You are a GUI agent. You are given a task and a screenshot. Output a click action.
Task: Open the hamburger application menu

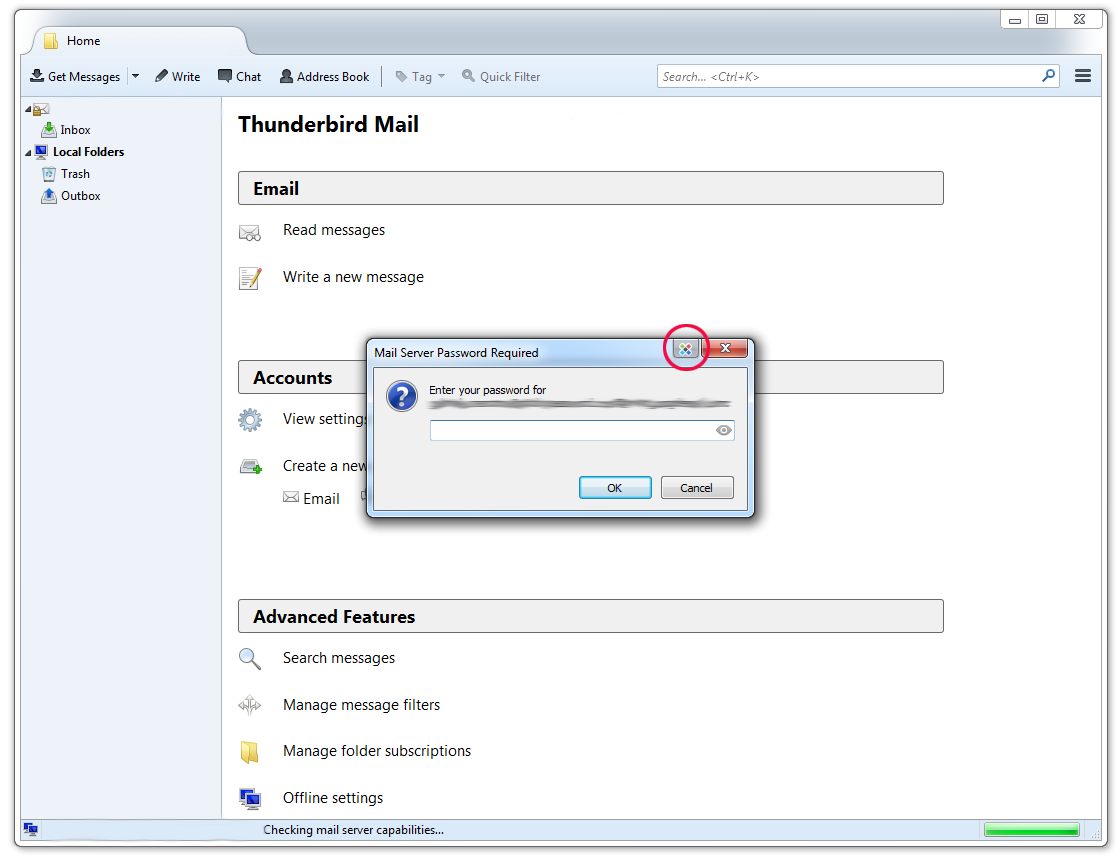coord(1082,76)
